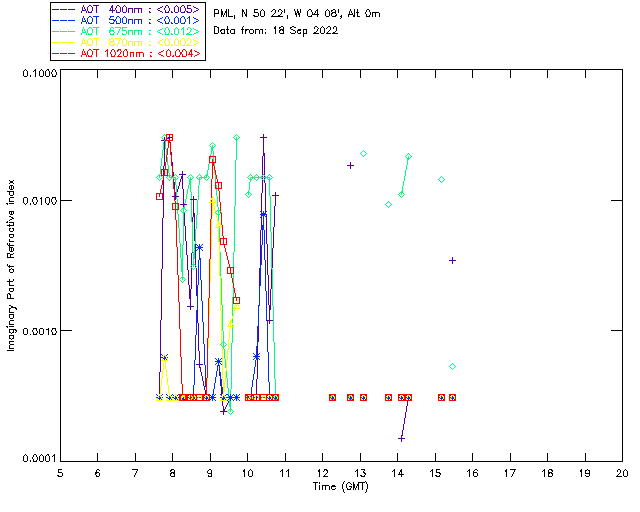Select the highest green diamond marker after 14 GMT
Image resolution: width=640 pixels, height=512 pixels.
pyautogui.click(x=409, y=157)
